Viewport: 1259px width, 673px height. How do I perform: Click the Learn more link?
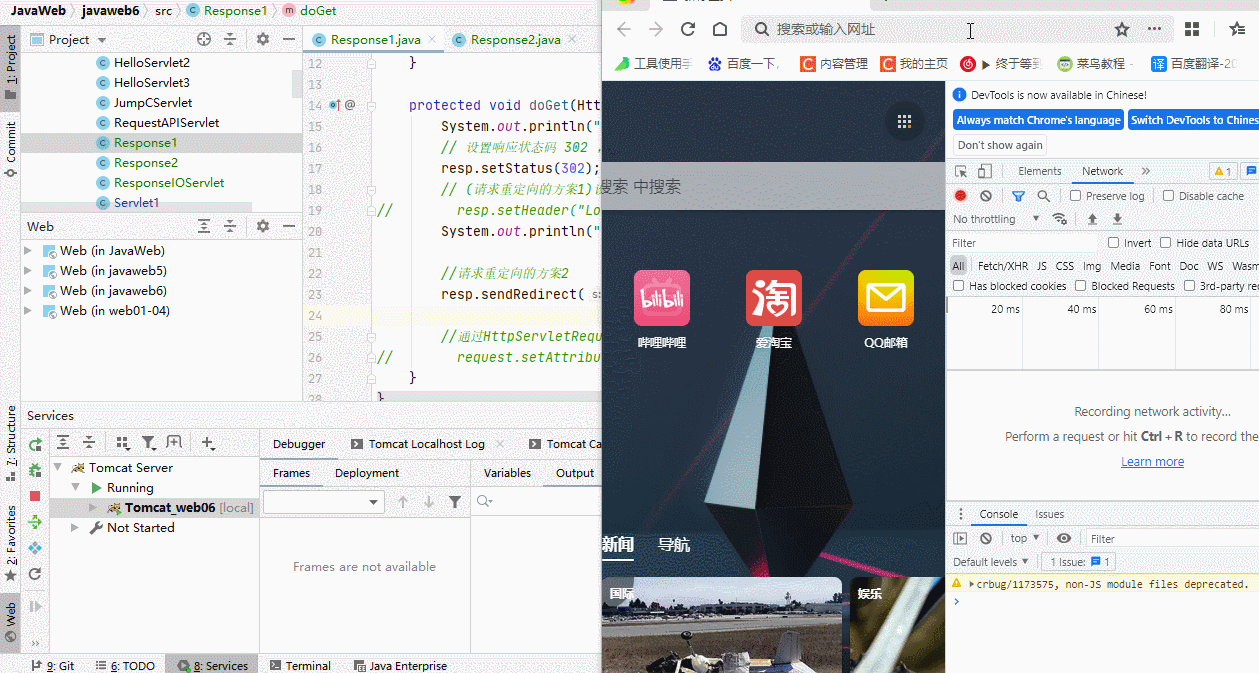1152,462
